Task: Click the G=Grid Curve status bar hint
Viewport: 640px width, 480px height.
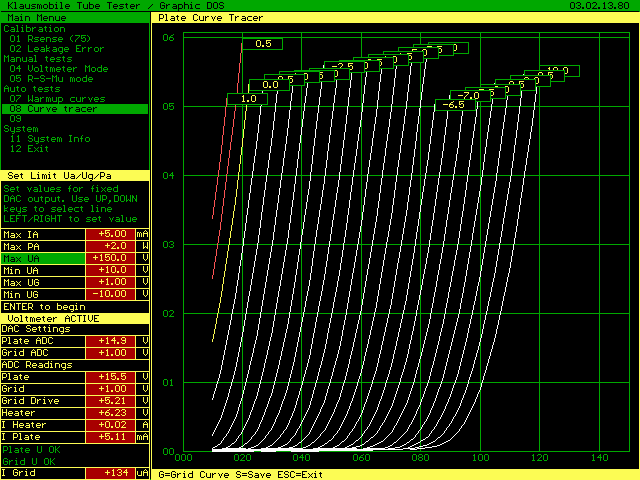Action: pyautogui.click(x=197, y=474)
